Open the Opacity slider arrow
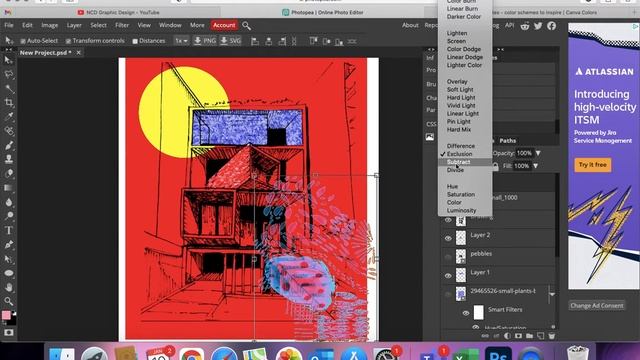Viewport: 640px width, 360px height. [x=538, y=153]
